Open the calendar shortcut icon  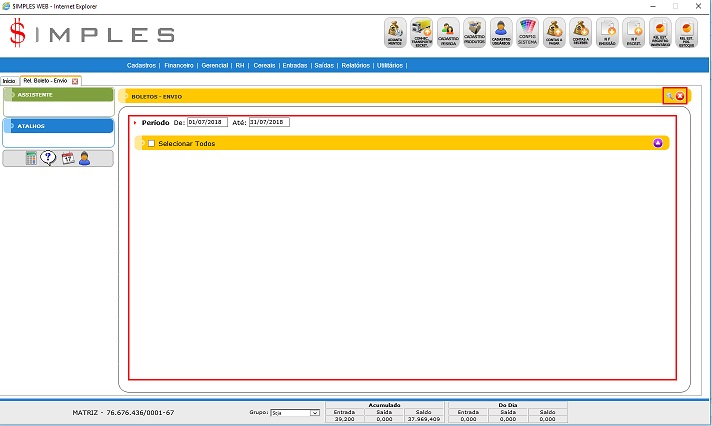tap(67, 158)
